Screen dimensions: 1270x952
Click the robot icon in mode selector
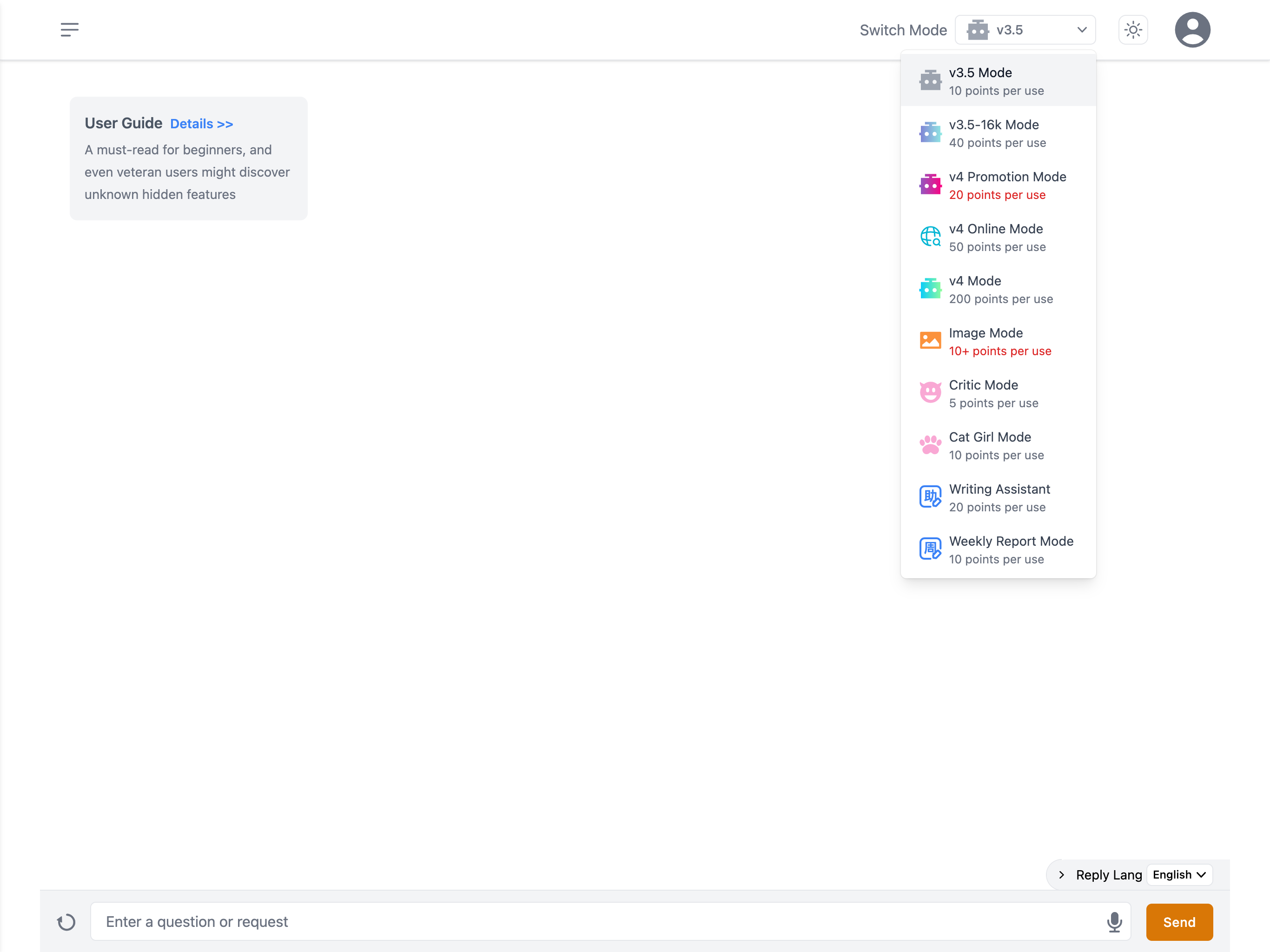(x=977, y=30)
